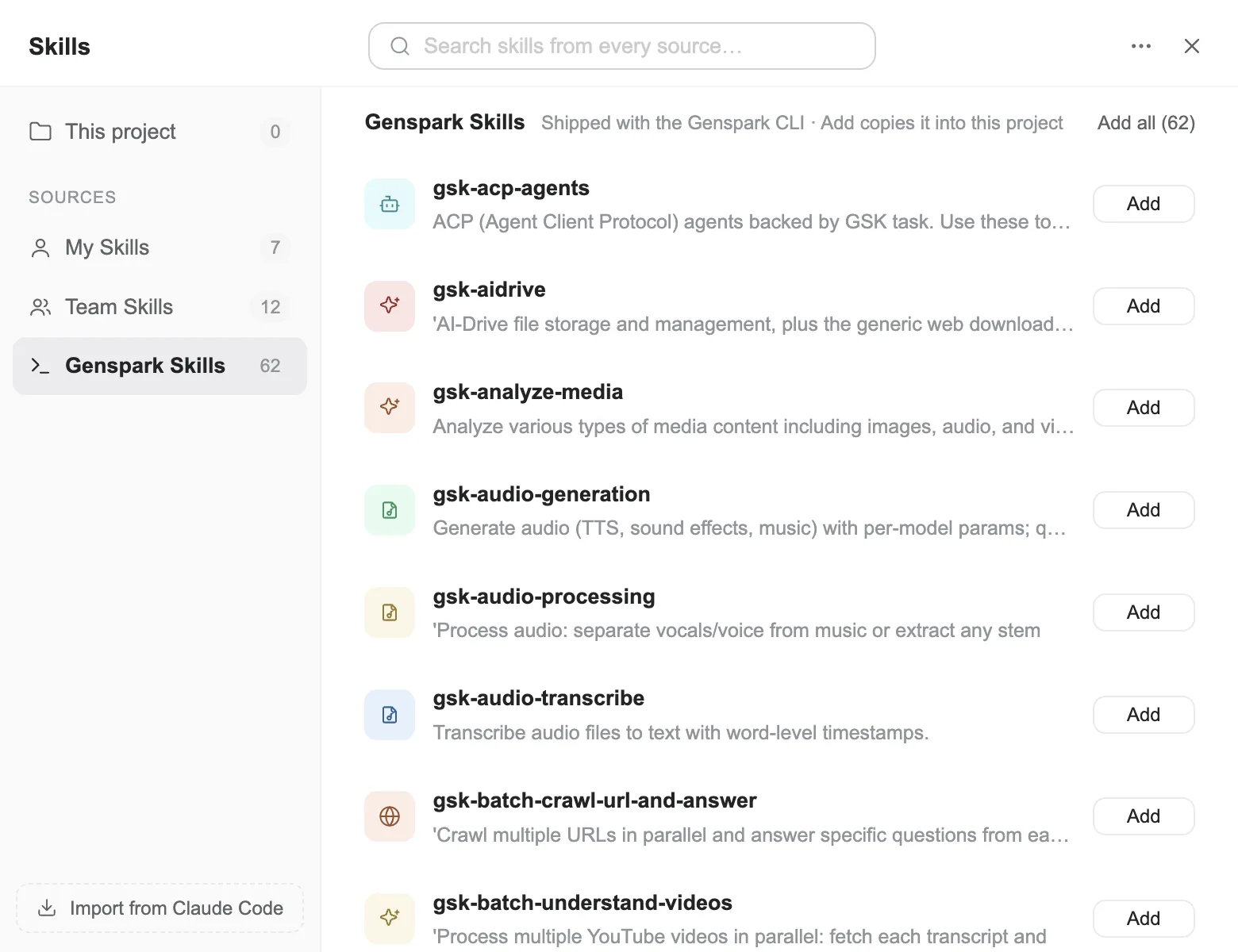Click Add all (62) link
Viewport: 1238px width, 952px height.
point(1146,123)
